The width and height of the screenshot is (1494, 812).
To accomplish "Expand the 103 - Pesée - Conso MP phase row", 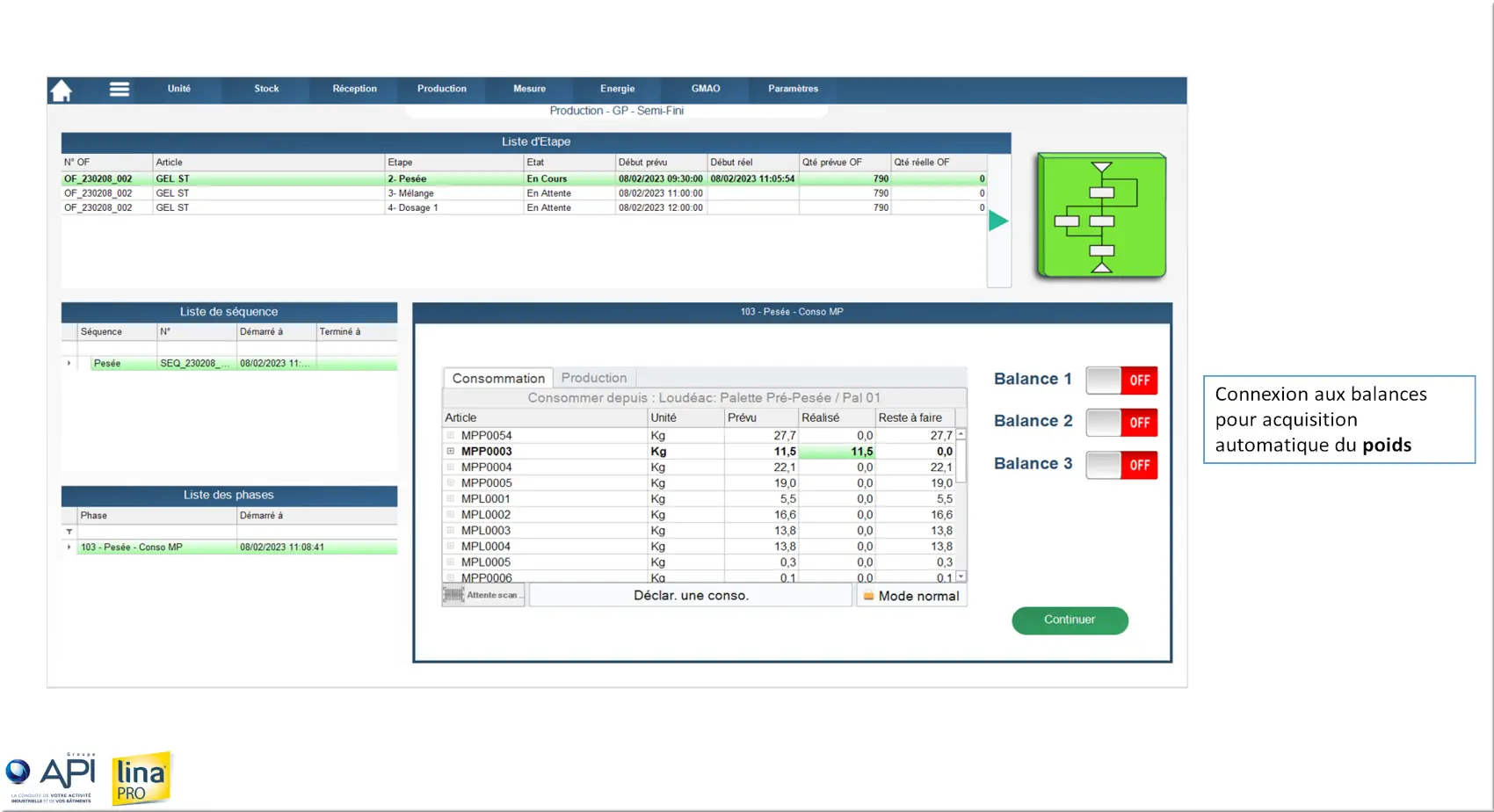I will coord(69,547).
